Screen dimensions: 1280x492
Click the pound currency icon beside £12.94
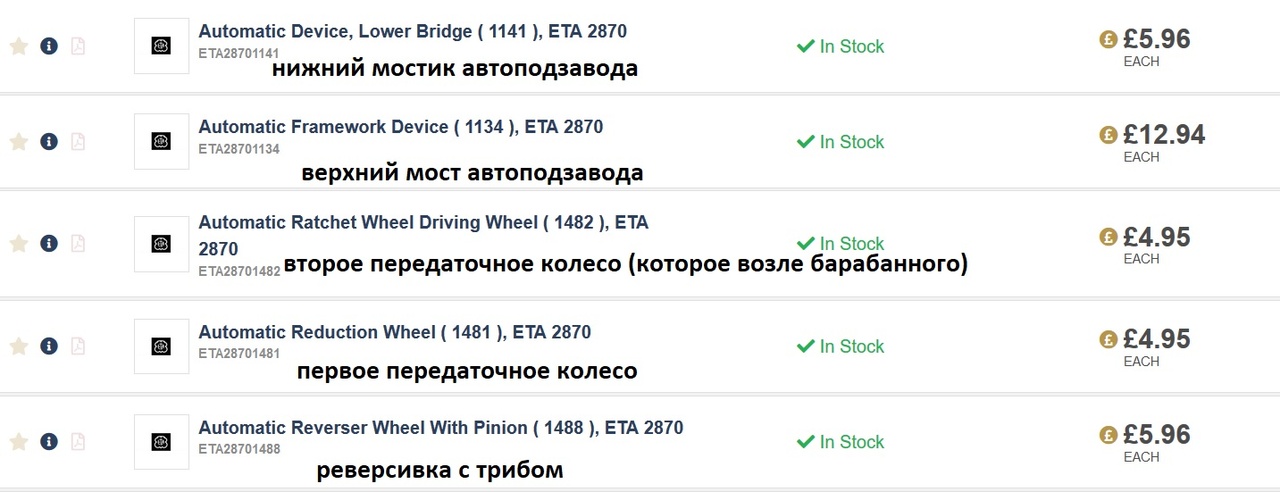coord(1107,135)
